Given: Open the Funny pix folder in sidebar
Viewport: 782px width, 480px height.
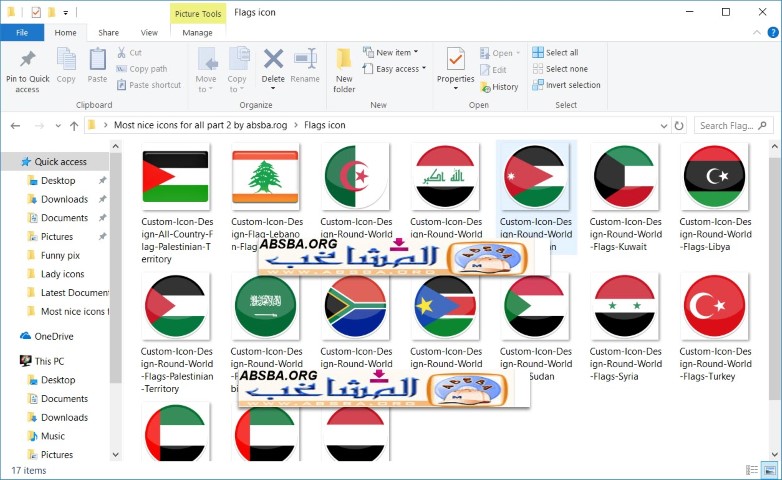Looking at the screenshot, I should [x=60, y=255].
